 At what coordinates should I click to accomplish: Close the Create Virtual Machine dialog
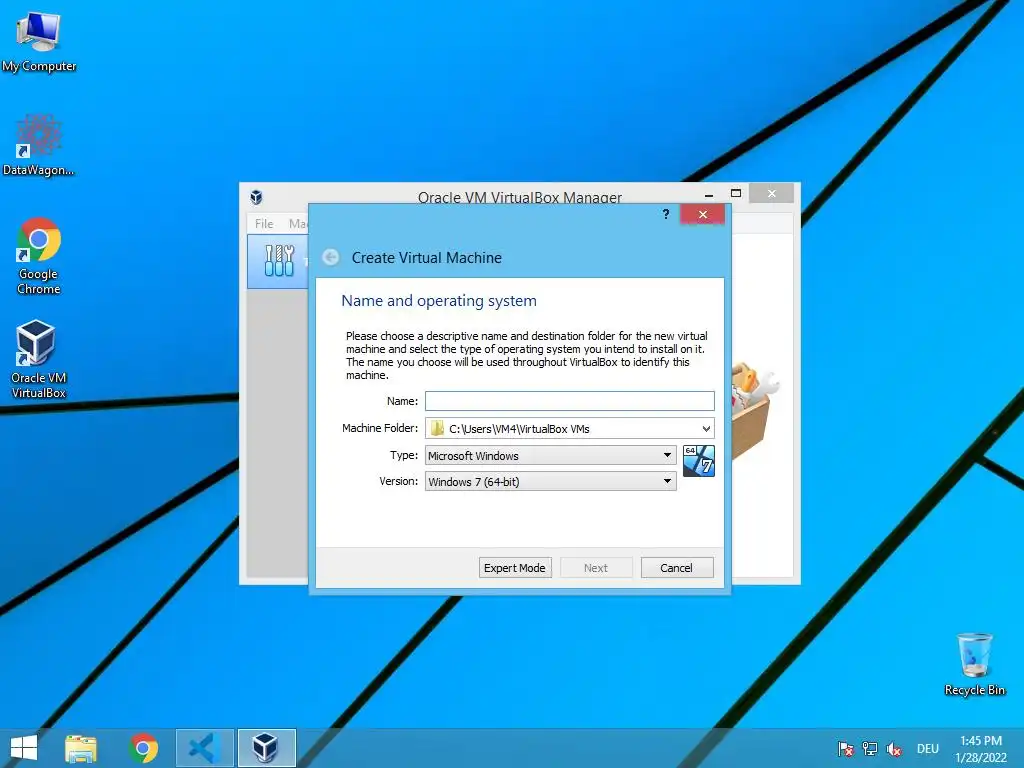(x=703, y=214)
